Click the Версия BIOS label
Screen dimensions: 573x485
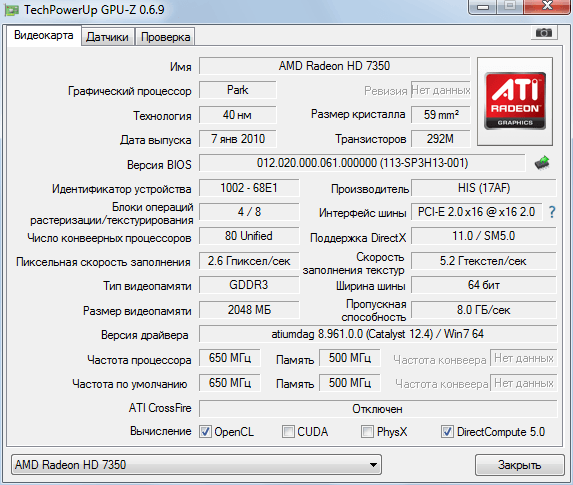pos(159,165)
